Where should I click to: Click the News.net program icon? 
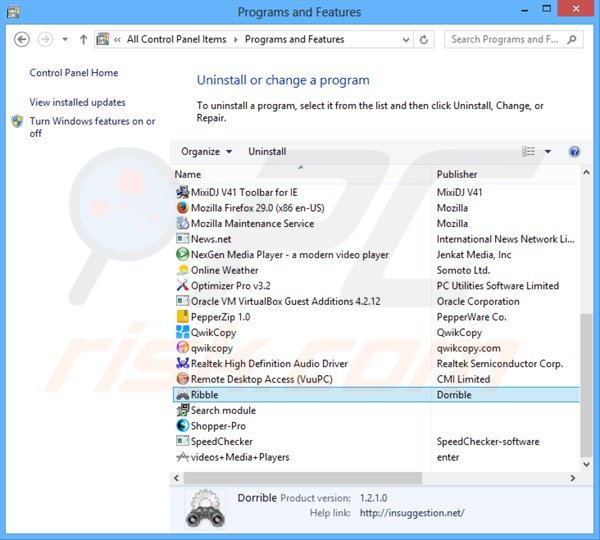pyautogui.click(x=183, y=239)
